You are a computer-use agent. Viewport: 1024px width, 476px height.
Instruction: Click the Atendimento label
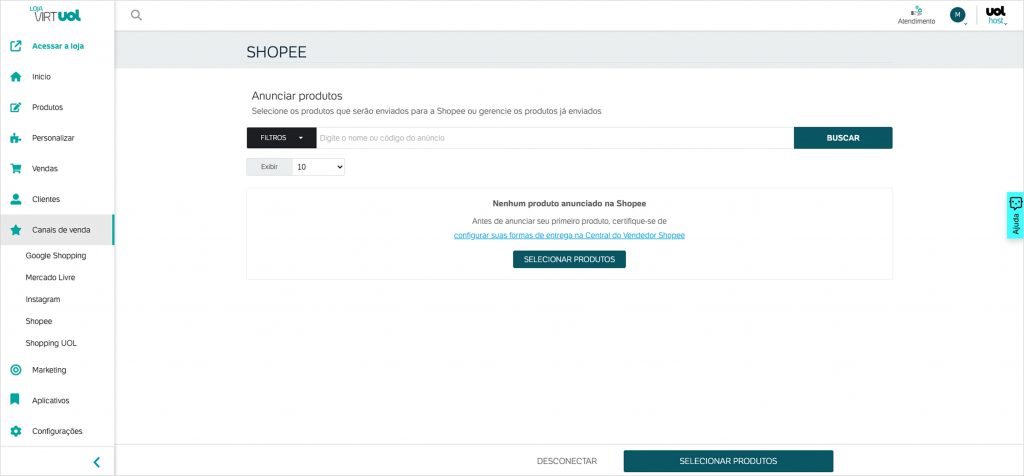[x=916, y=22]
